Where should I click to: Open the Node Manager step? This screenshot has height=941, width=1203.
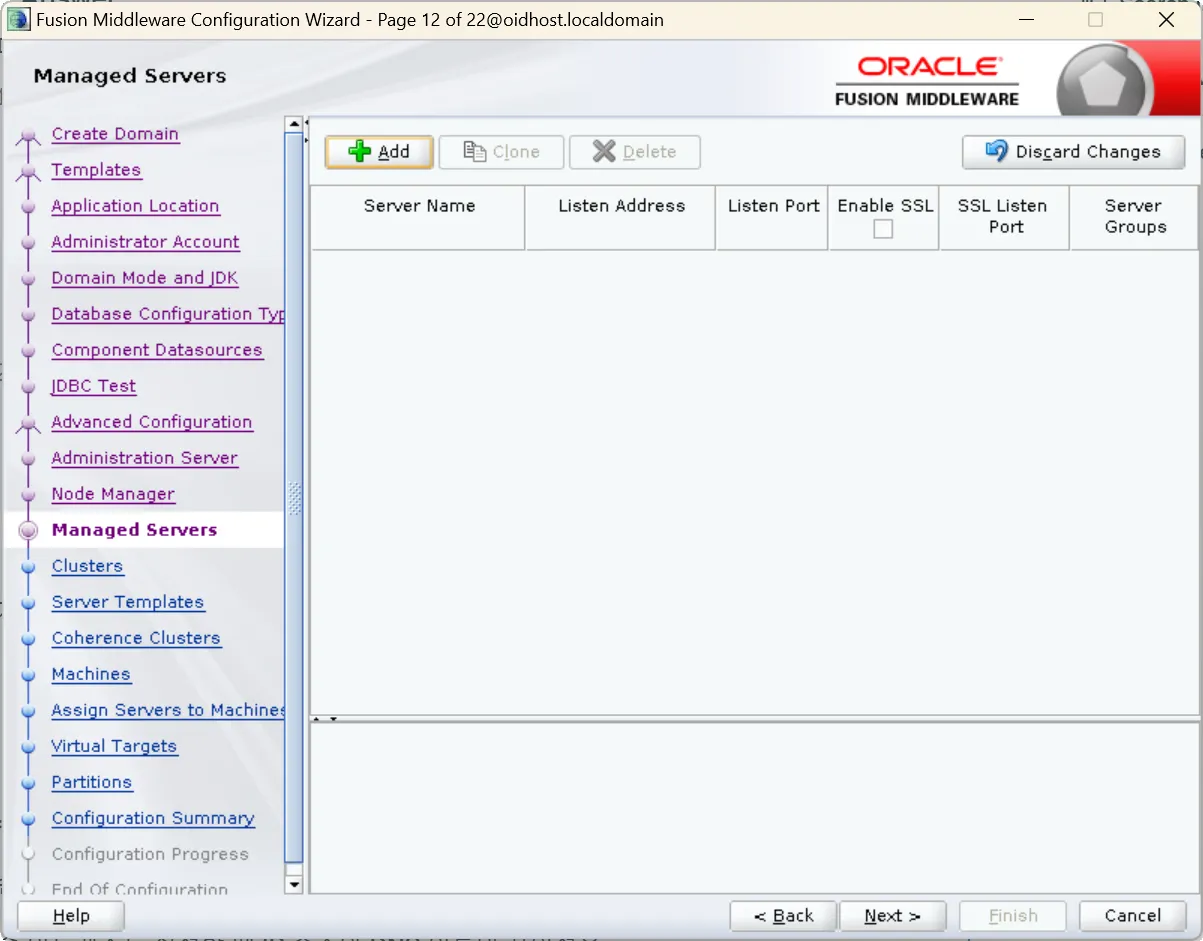[x=113, y=494]
